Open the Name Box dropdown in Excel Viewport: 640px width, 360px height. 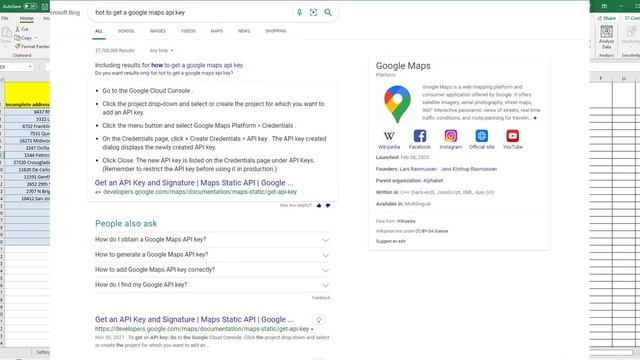pos(30,67)
